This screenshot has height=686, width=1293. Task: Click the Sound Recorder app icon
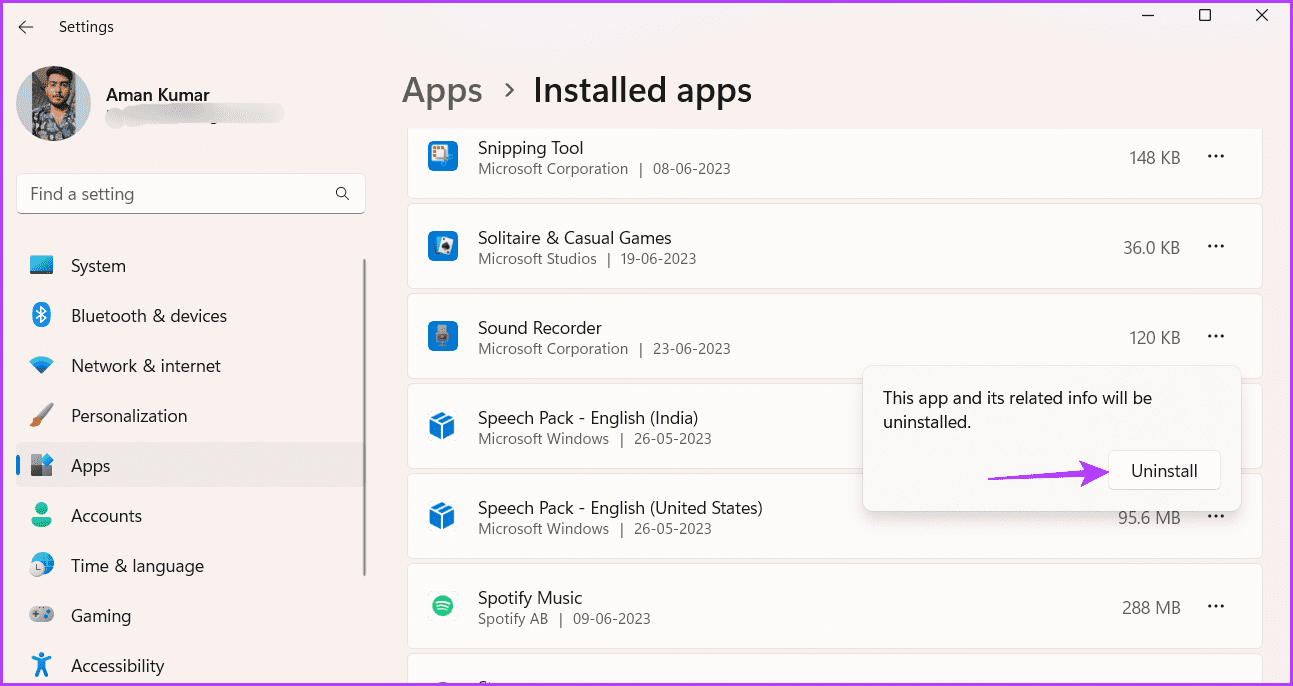[x=442, y=337]
